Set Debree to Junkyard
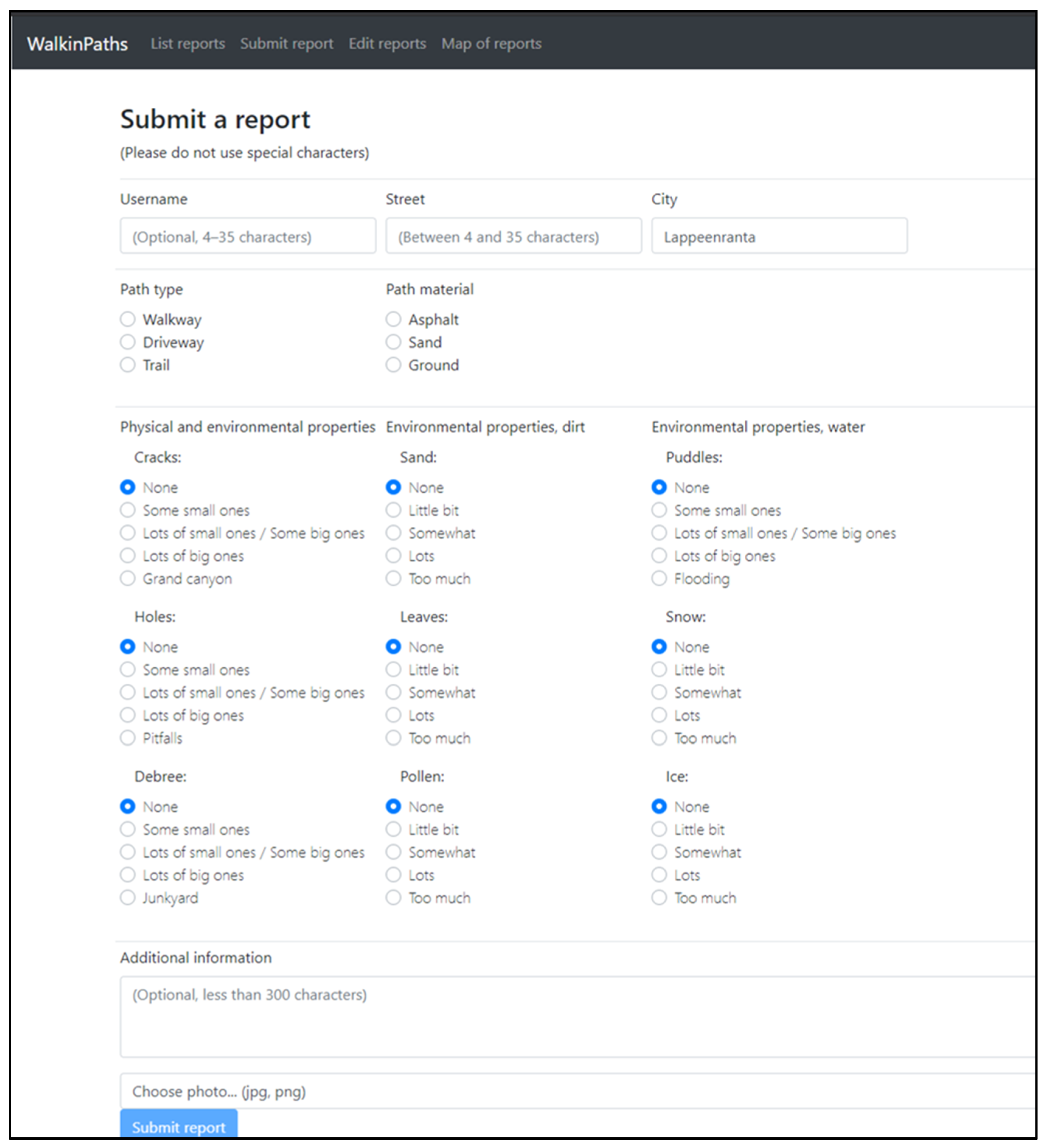The height and width of the screenshot is (1148, 1043). pos(127,898)
